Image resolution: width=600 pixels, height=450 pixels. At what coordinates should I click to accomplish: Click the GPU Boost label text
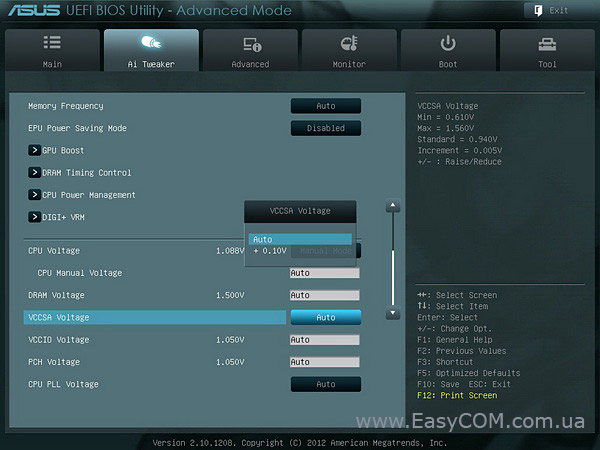63,150
